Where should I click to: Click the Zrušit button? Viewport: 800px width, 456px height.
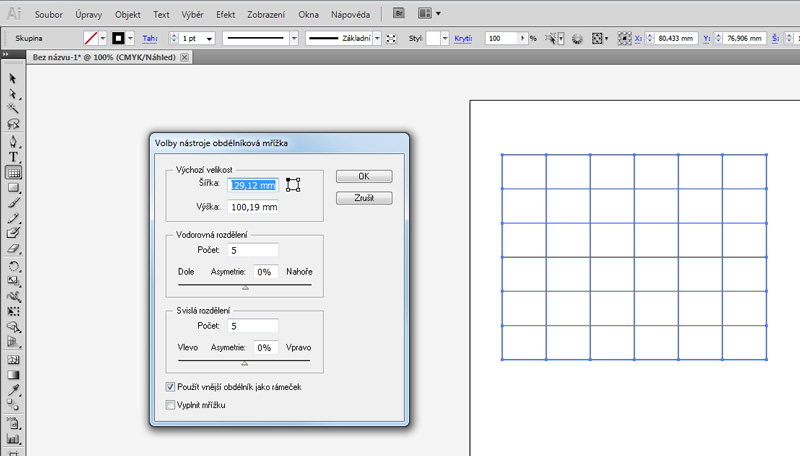coord(363,198)
